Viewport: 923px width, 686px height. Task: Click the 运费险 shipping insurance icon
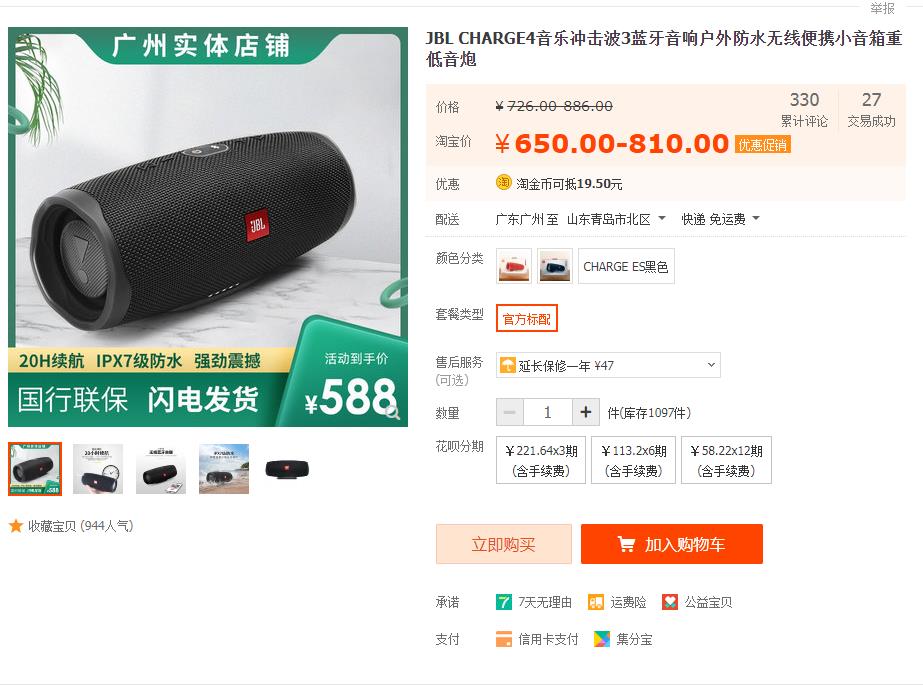[596, 602]
